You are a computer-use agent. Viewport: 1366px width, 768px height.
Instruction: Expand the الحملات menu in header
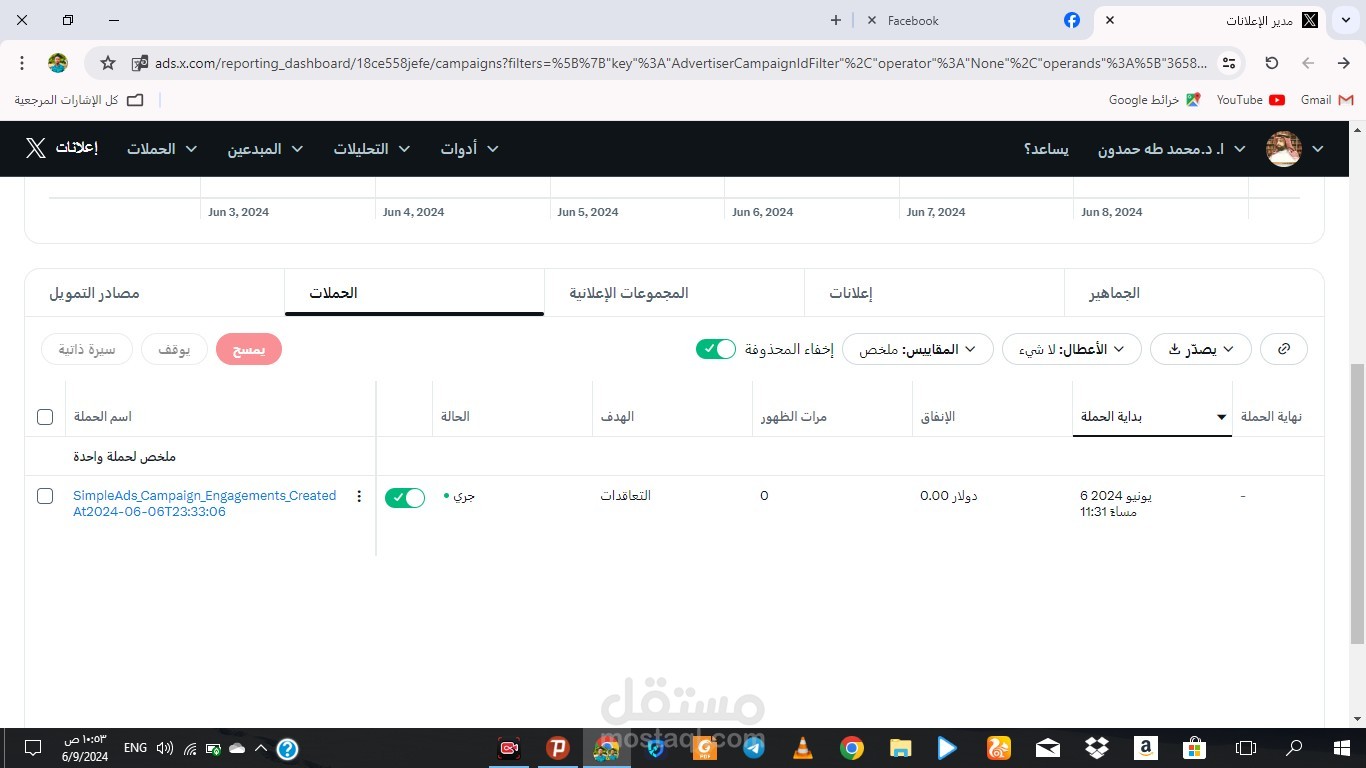pos(162,149)
